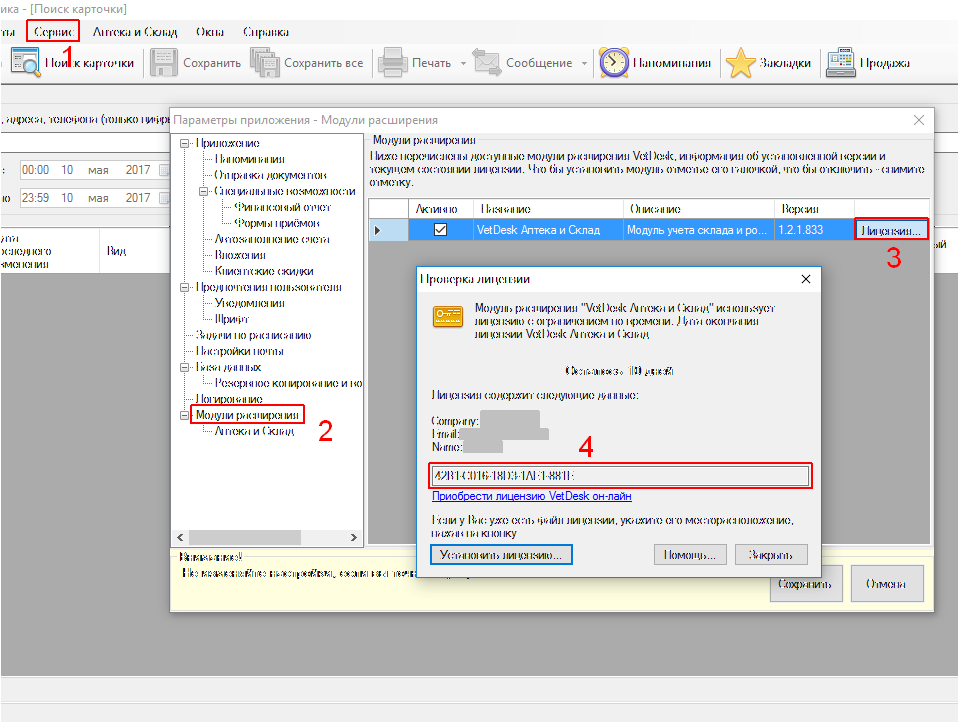Open the Message dropdown arrow

coord(584,63)
